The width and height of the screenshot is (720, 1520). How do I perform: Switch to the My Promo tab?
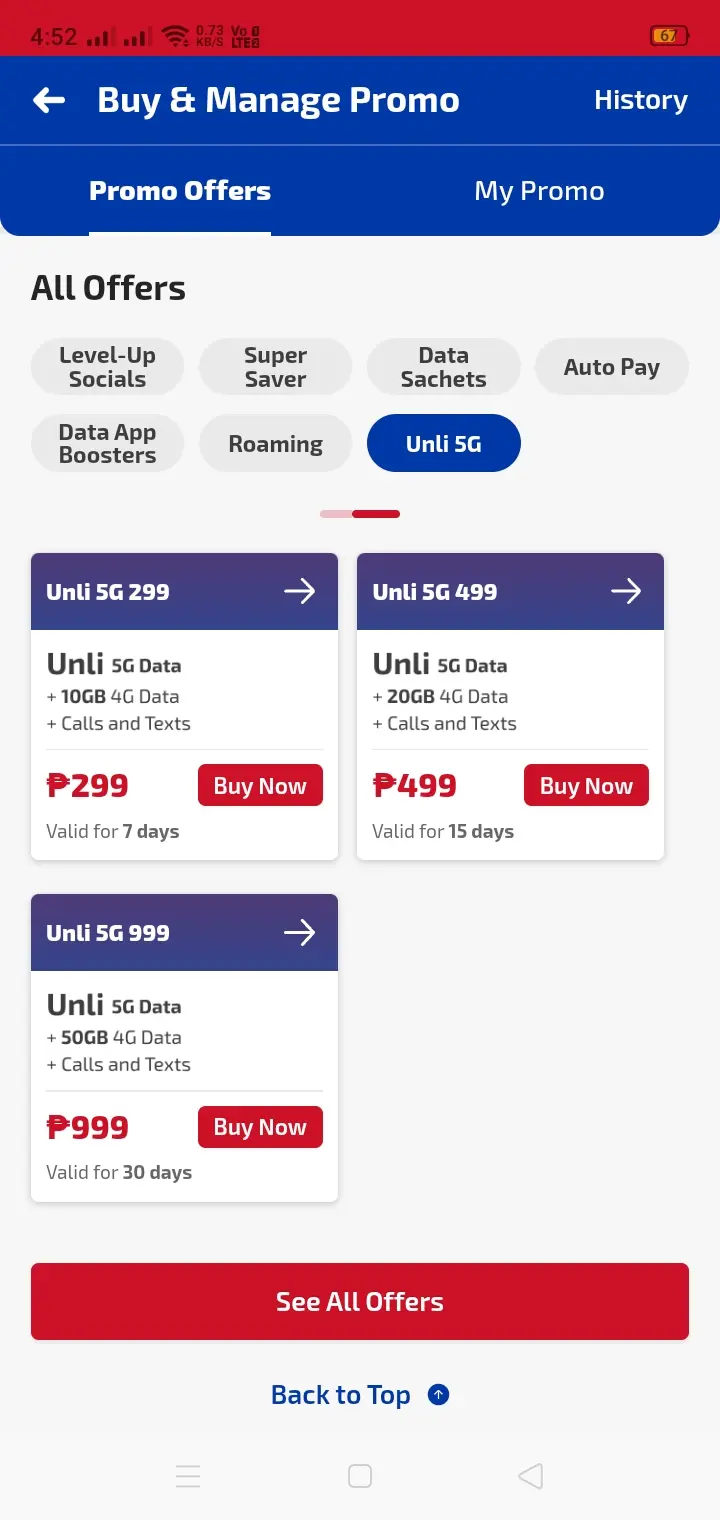(x=540, y=191)
